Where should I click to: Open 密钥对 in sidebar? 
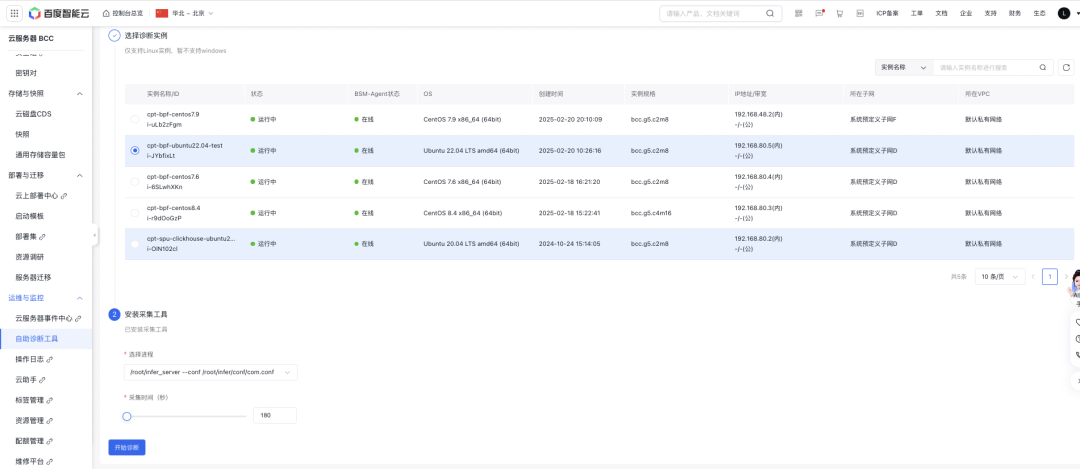coord(26,73)
